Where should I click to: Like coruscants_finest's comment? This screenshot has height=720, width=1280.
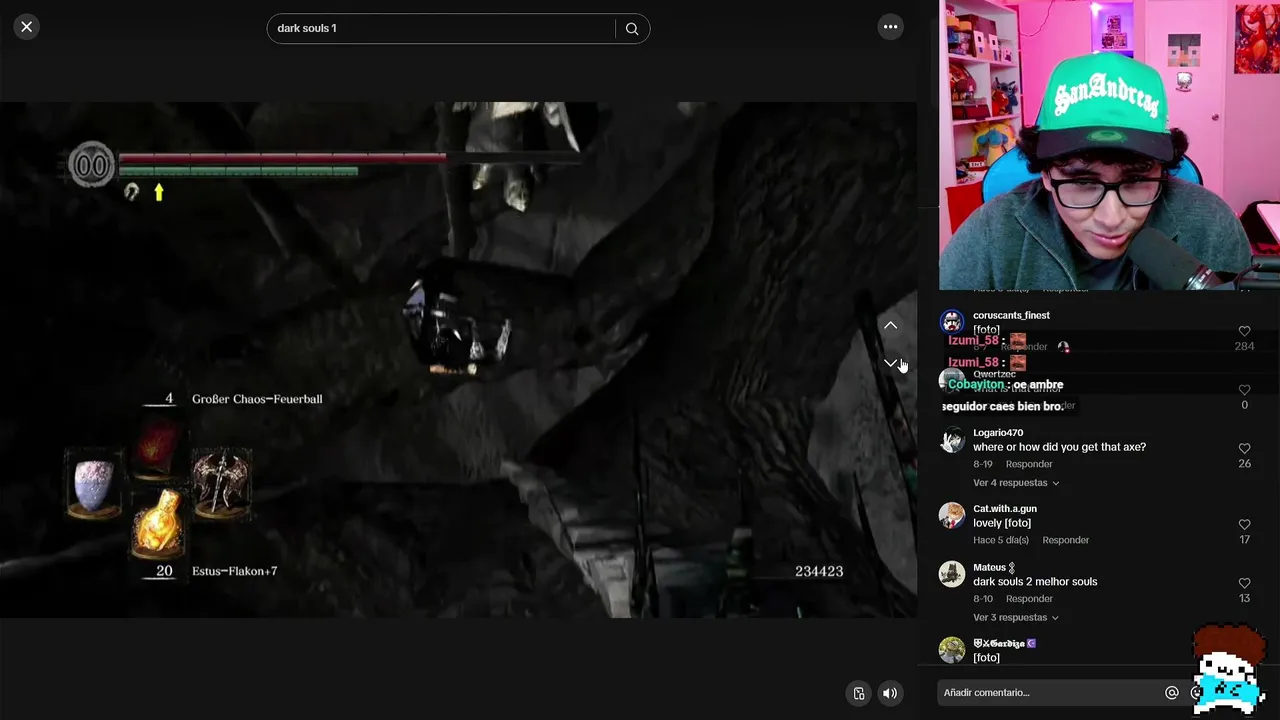(x=1244, y=331)
